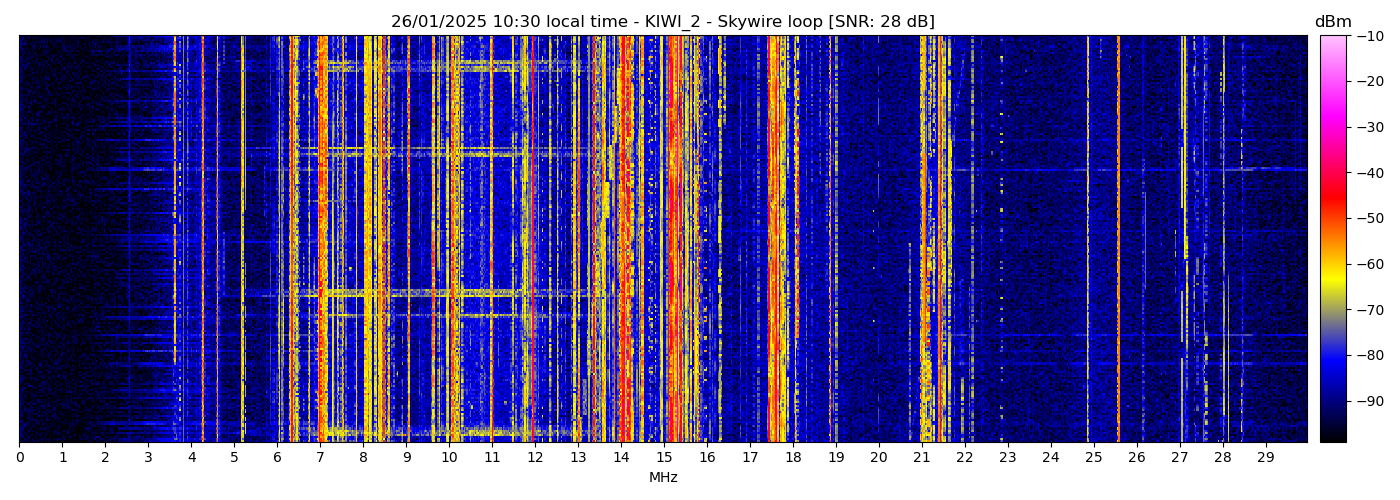Click the 25 MHz x-axis tick label
This screenshot has width=1400, height=500.
tap(1093, 457)
